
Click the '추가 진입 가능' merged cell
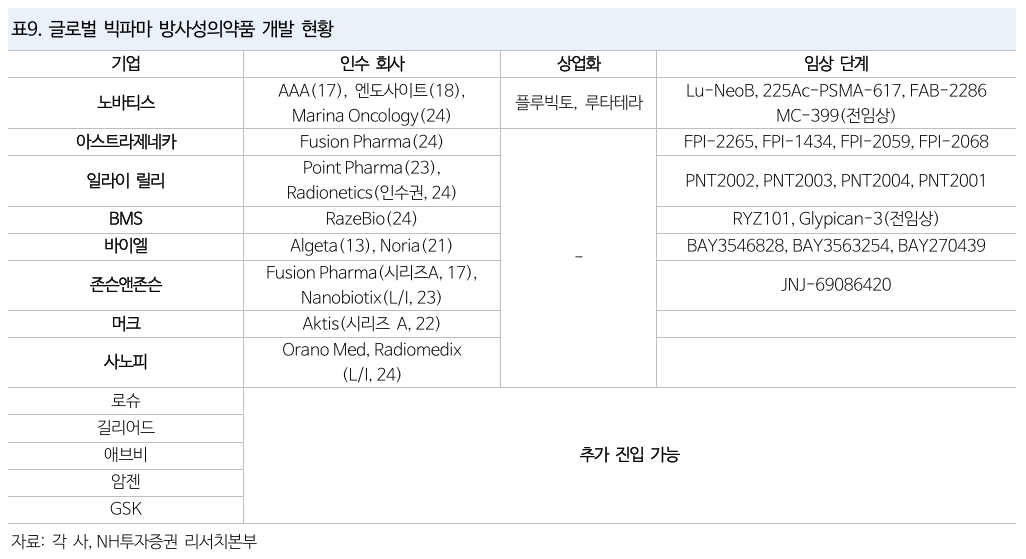tap(630, 455)
